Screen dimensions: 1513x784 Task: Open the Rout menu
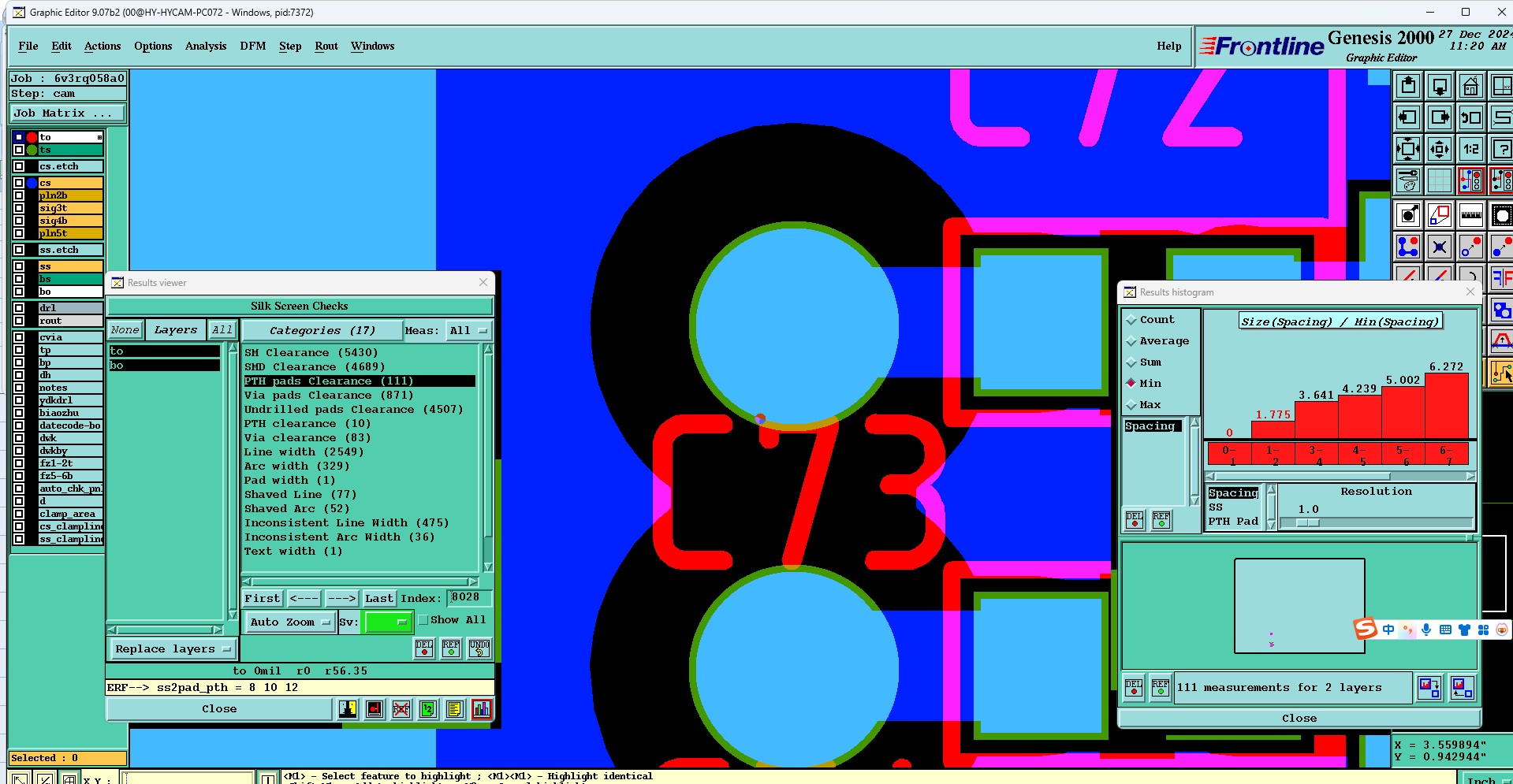[326, 46]
